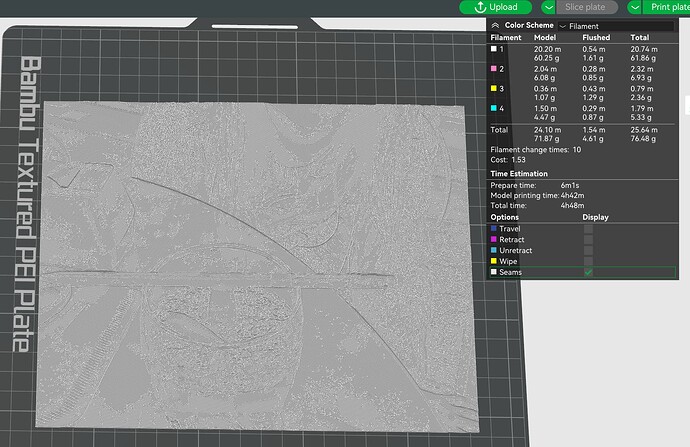Click the sliced lithophane model on the plate
Image resolution: width=690 pixels, height=447 pixels.
pyautogui.click(x=257, y=266)
